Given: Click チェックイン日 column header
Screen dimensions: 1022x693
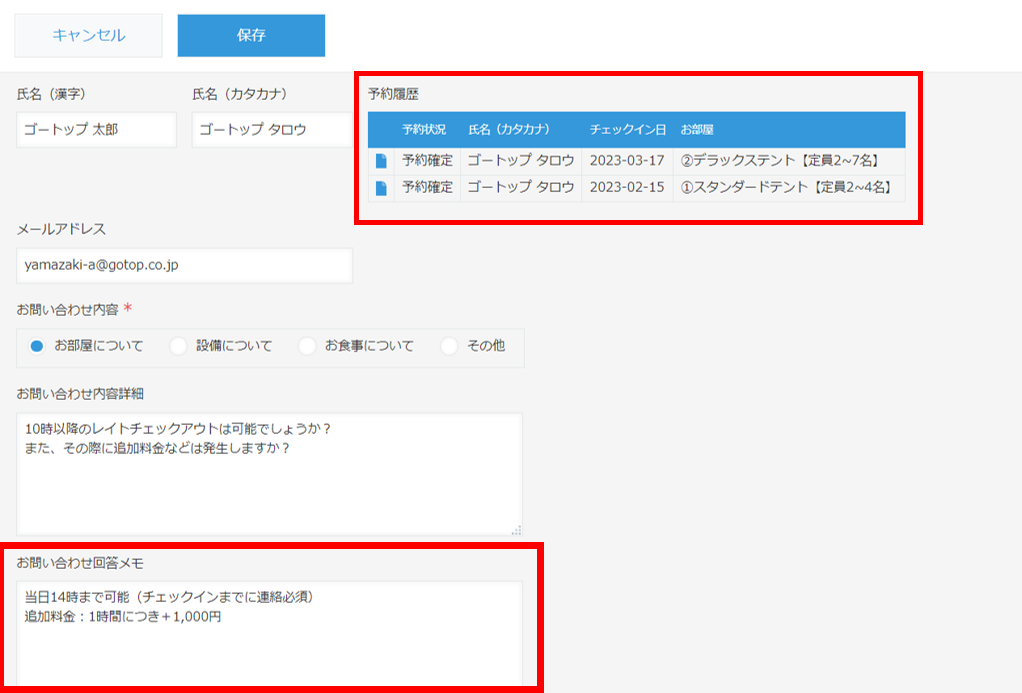Looking at the screenshot, I should tap(628, 130).
